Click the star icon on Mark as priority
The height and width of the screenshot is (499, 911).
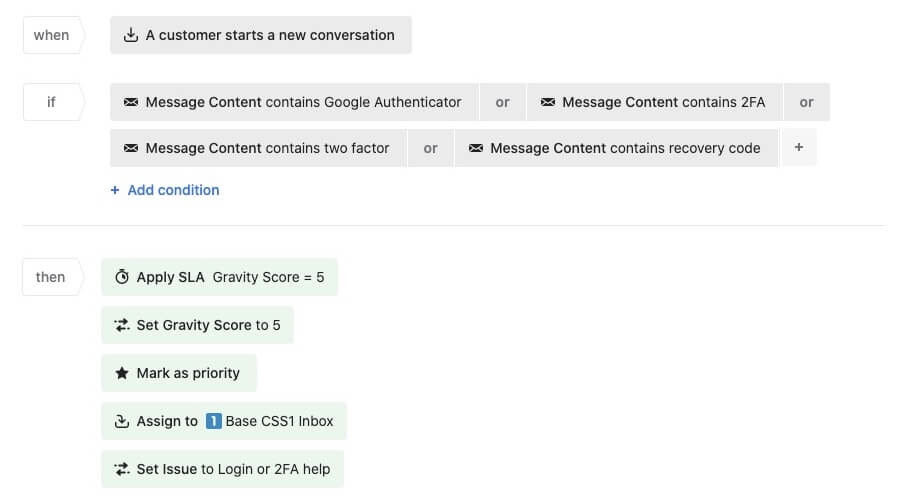point(122,373)
